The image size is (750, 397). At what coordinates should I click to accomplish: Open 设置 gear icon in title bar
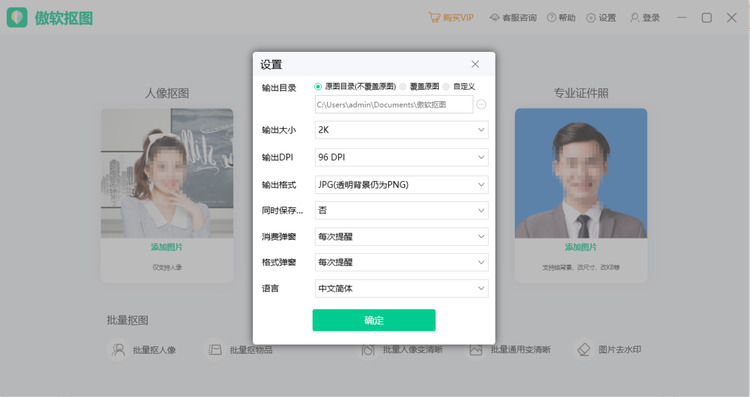point(591,18)
